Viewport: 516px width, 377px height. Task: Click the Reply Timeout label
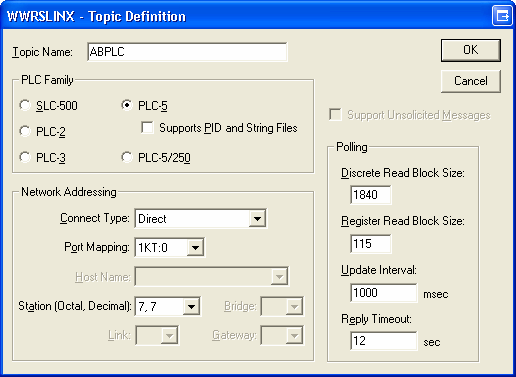(x=376, y=319)
